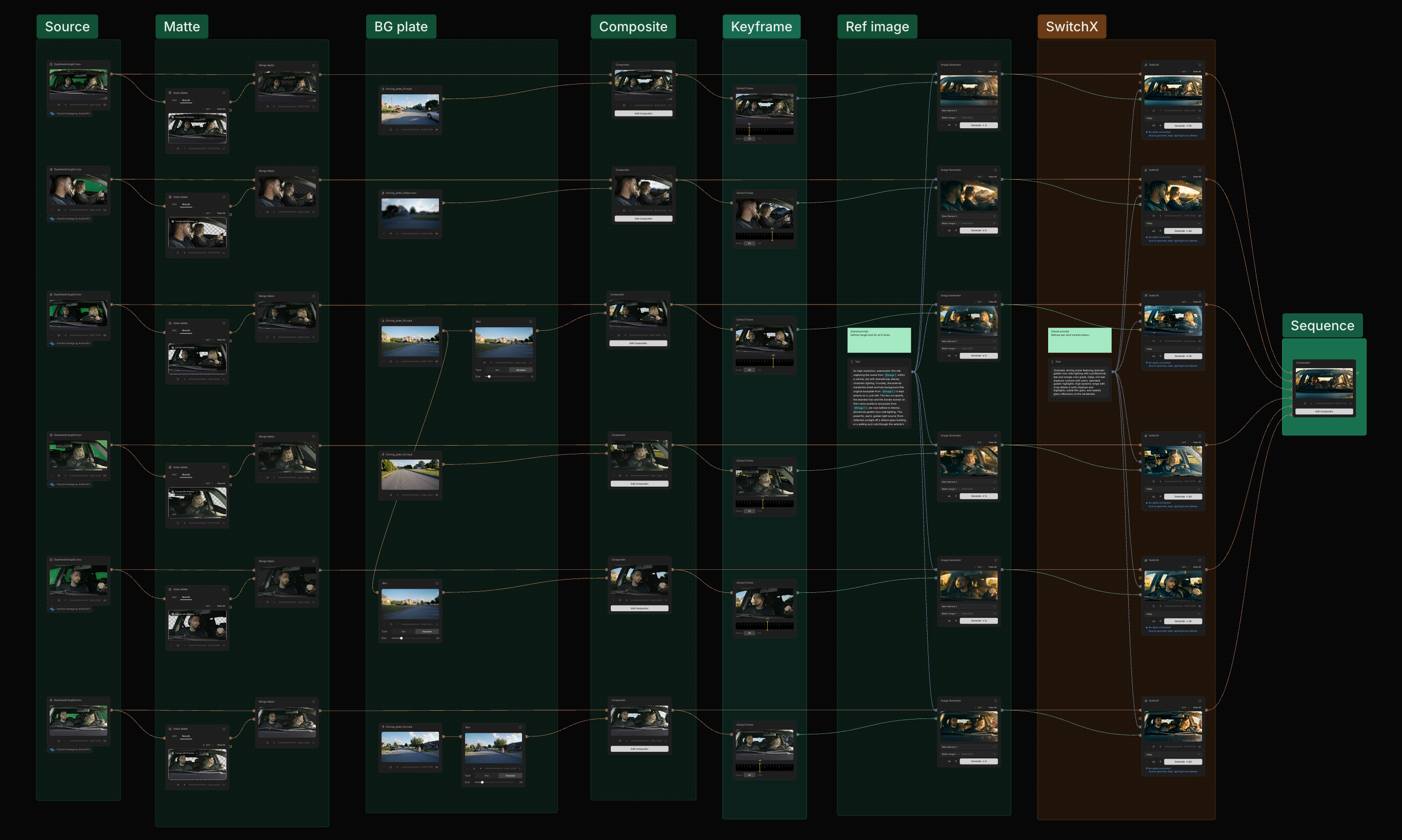Click the Text node icon in SwitchX group
The width and height of the screenshot is (1402, 840).
click(x=1052, y=362)
